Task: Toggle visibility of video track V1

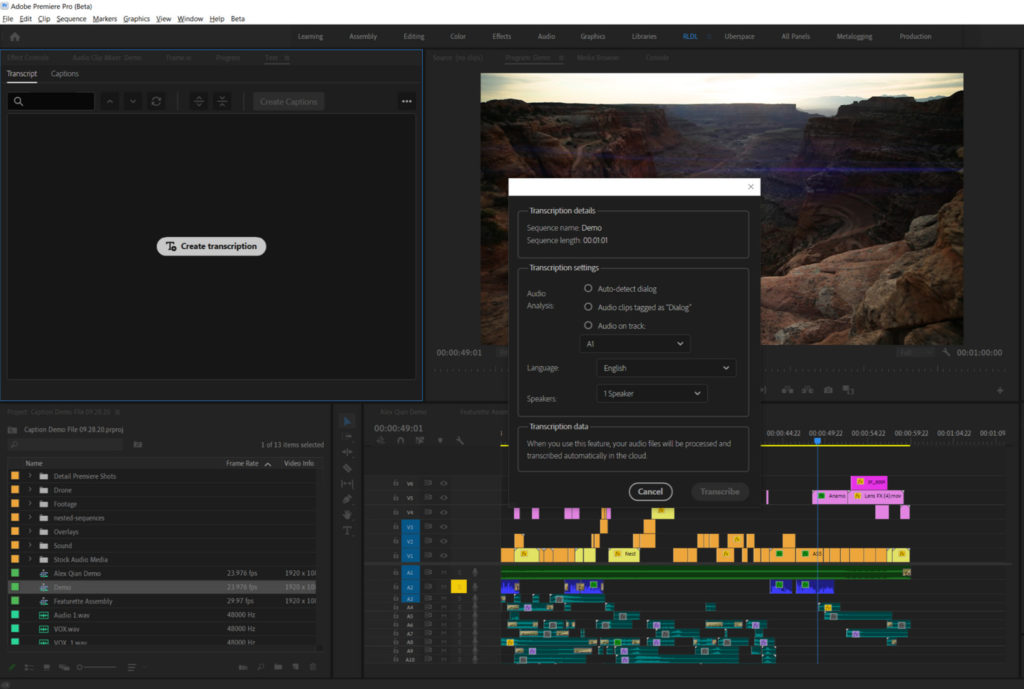Action: point(444,555)
